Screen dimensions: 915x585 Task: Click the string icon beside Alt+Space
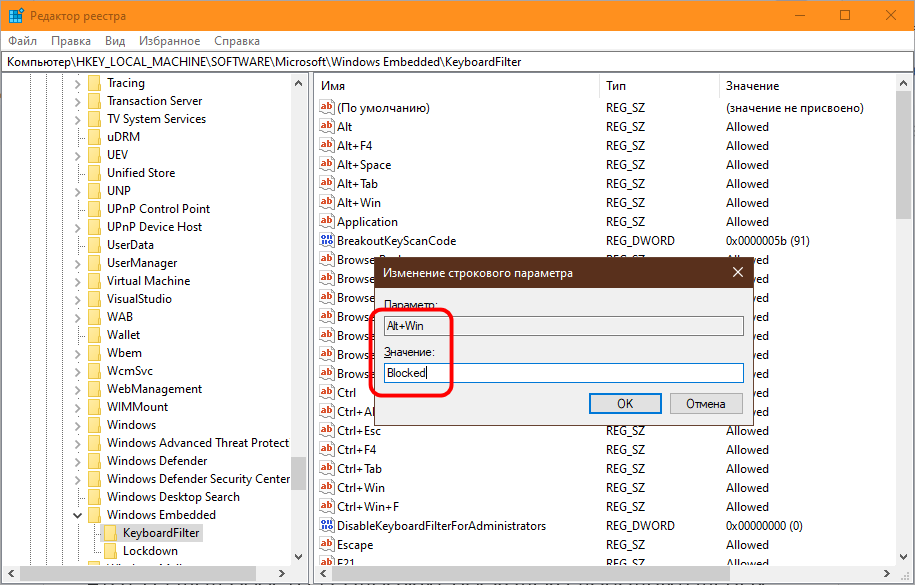tap(327, 165)
